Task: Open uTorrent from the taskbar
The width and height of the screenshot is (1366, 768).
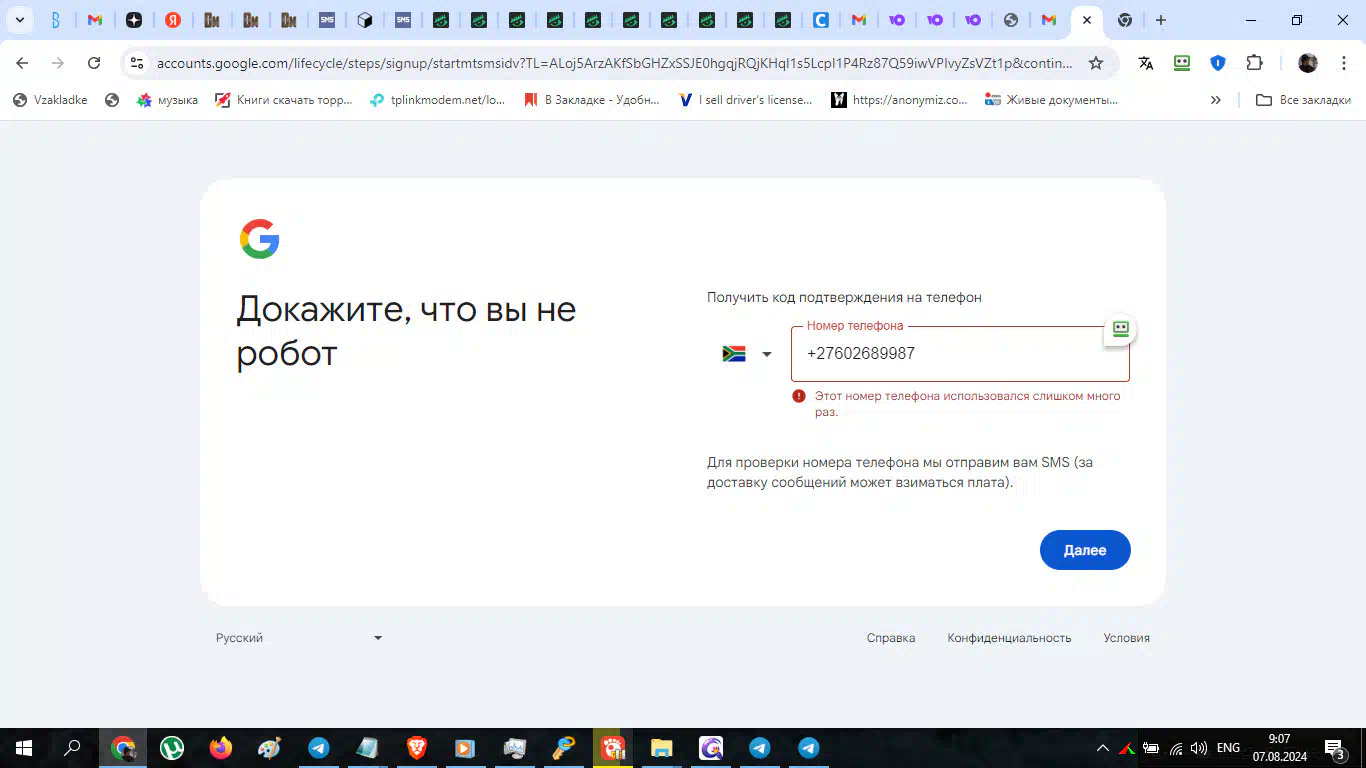Action: tap(172, 748)
